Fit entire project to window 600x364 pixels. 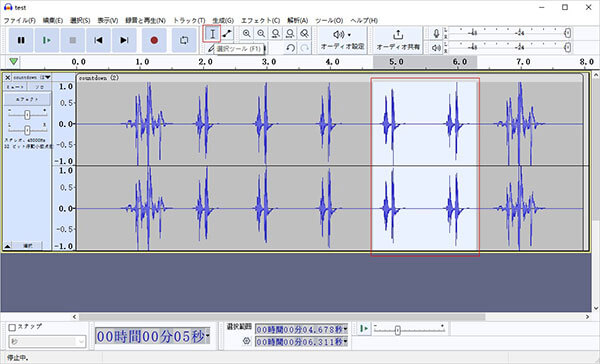click(x=290, y=34)
